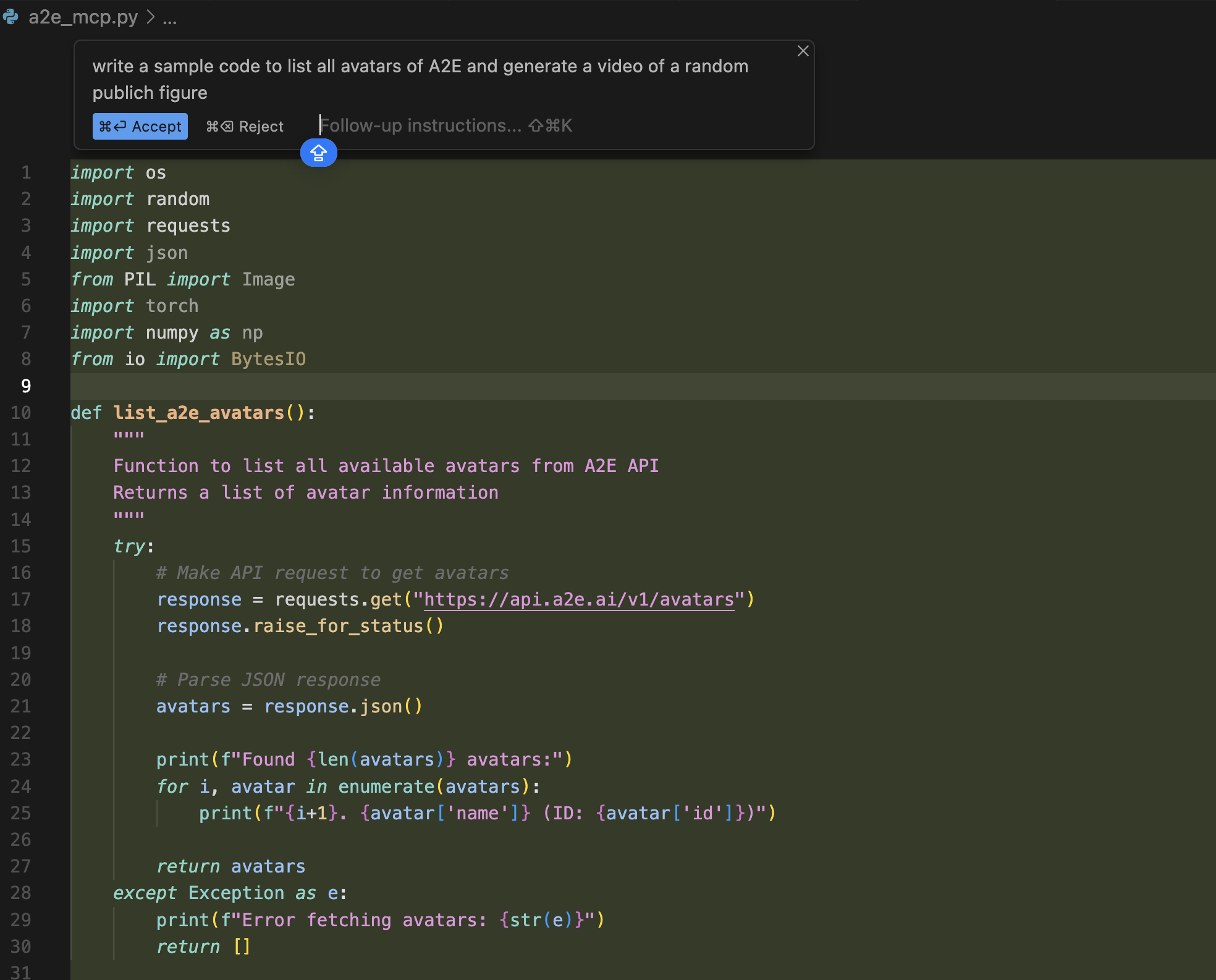This screenshot has height=980, width=1216.
Task: Click the 'return []' statement
Action: point(203,947)
